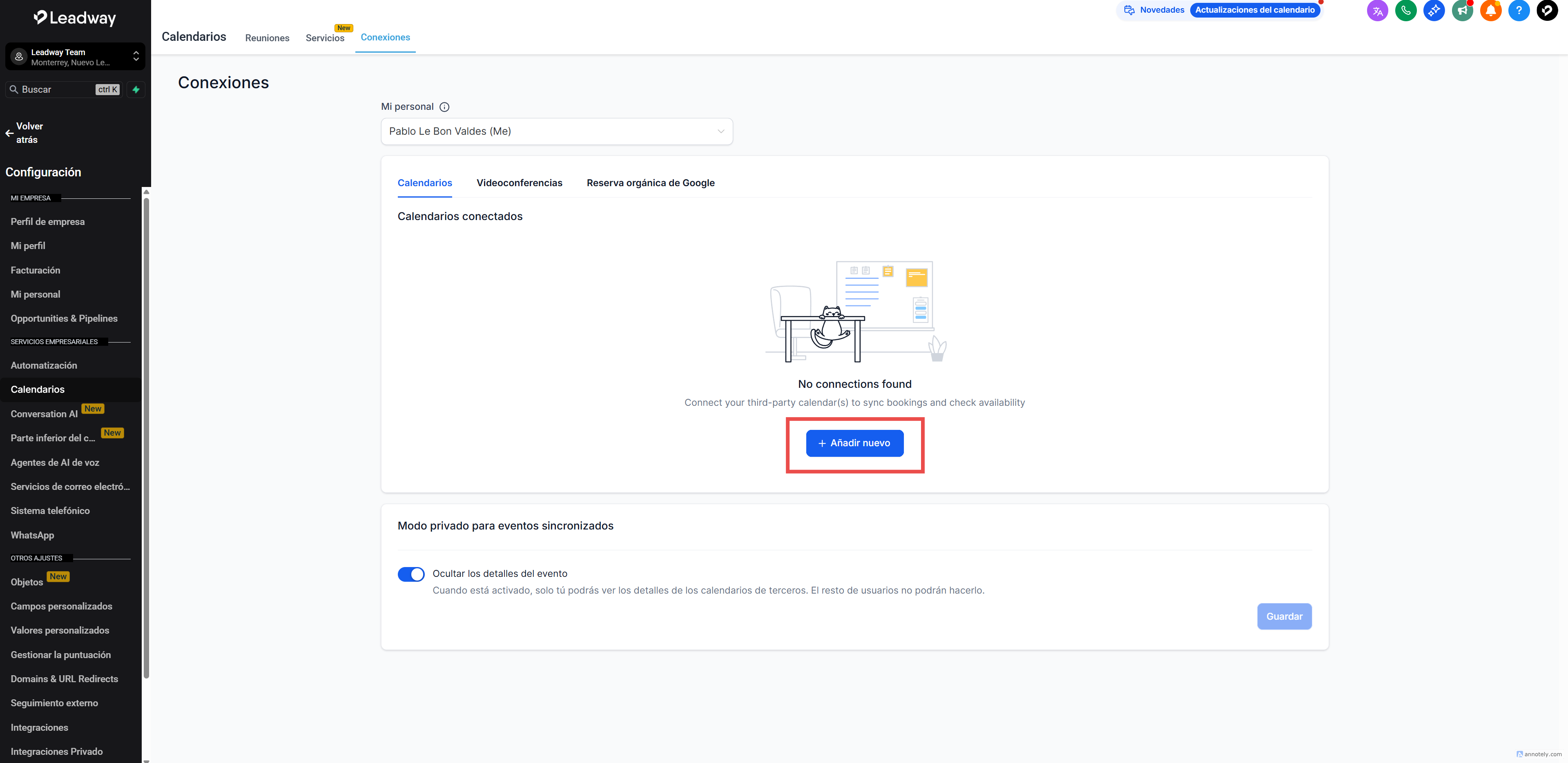Image resolution: width=1568 pixels, height=763 pixels.
Task: Click the info icon beside Mi personal
Action: 444,107
